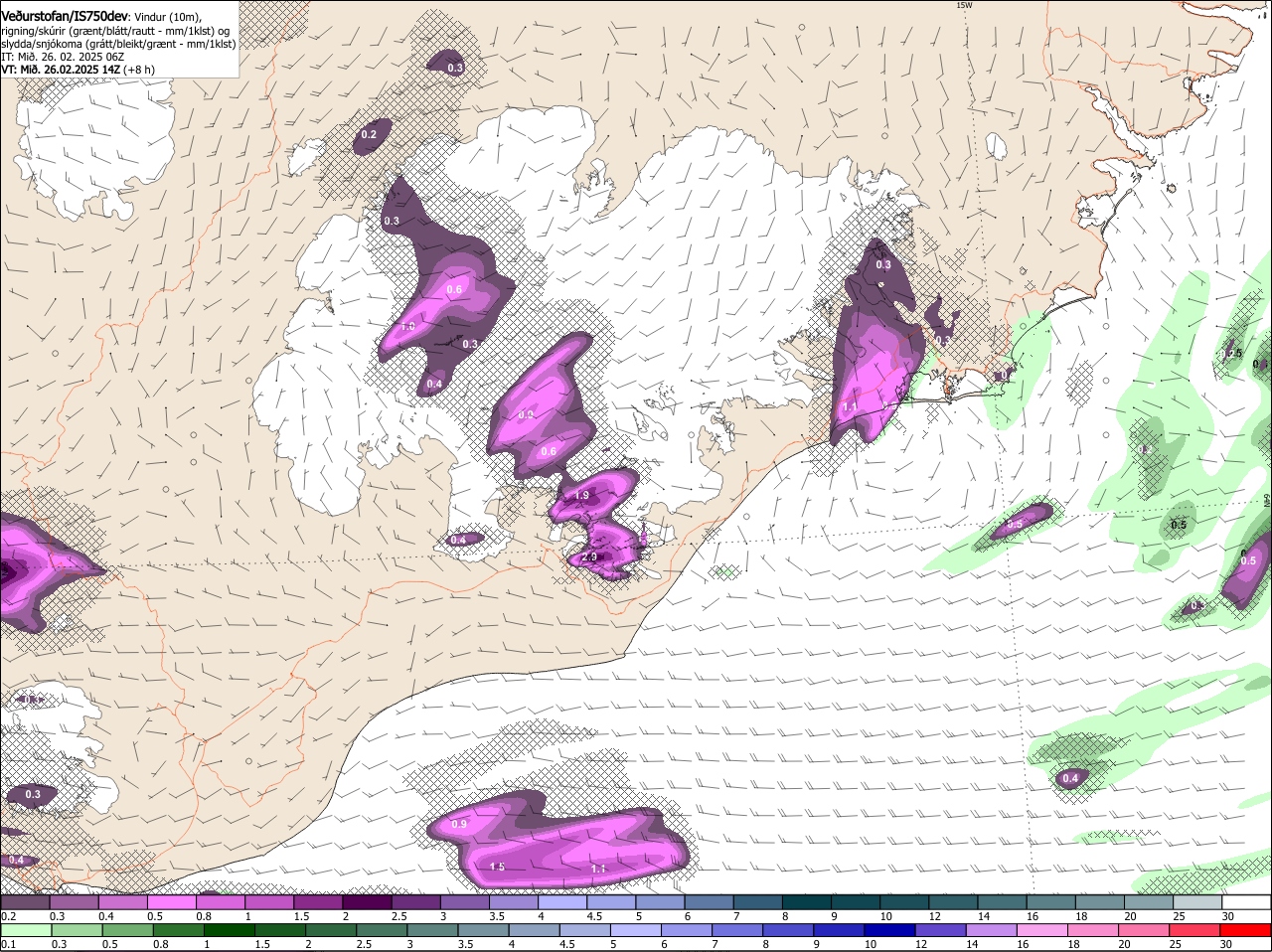Click the 15W longitude label

click(x=963, y=5)
